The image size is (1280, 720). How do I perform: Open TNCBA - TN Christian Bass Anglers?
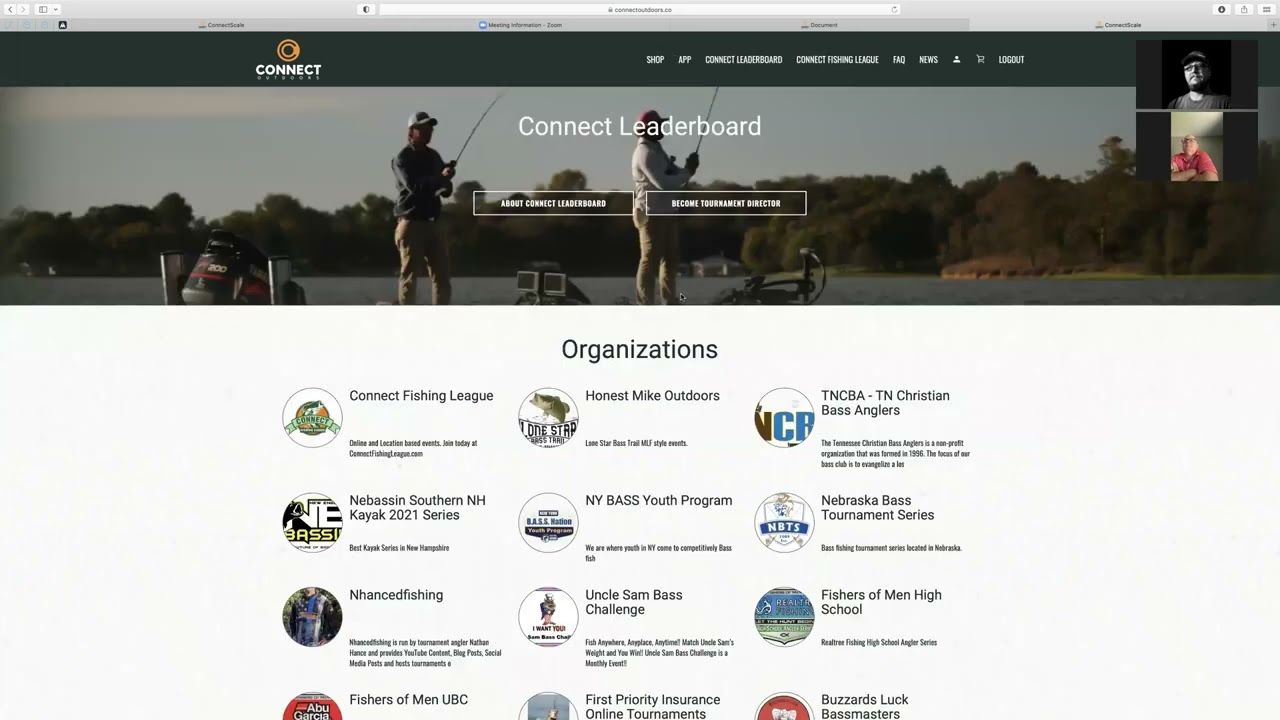[x=885, y=403]
